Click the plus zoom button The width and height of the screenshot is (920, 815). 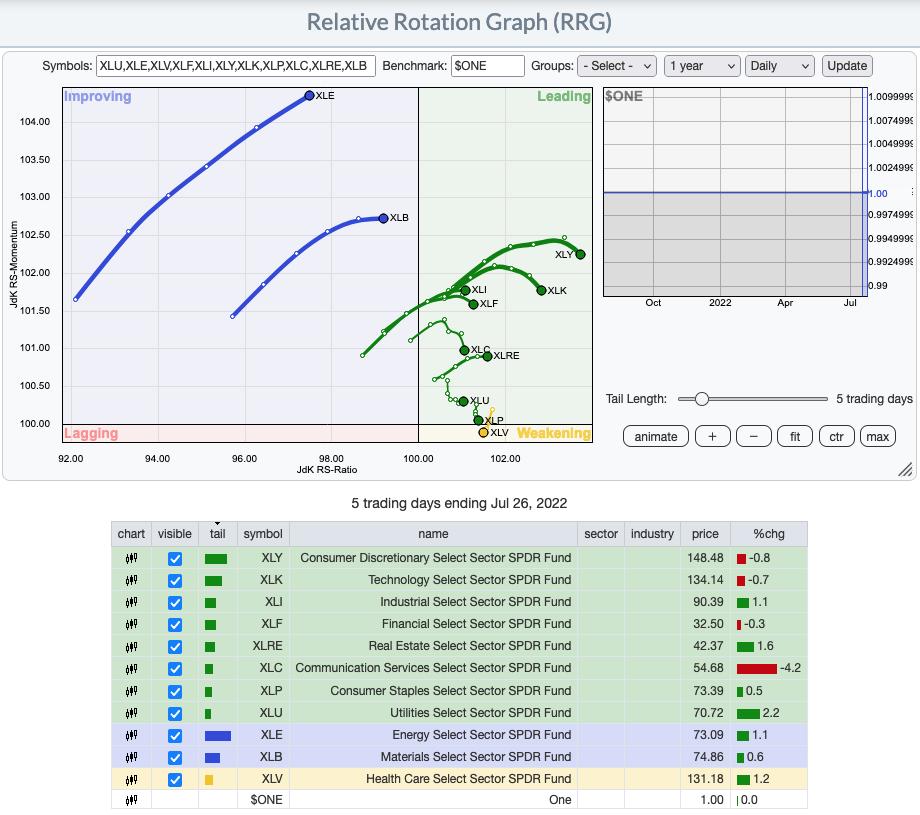tap(712, 437)
